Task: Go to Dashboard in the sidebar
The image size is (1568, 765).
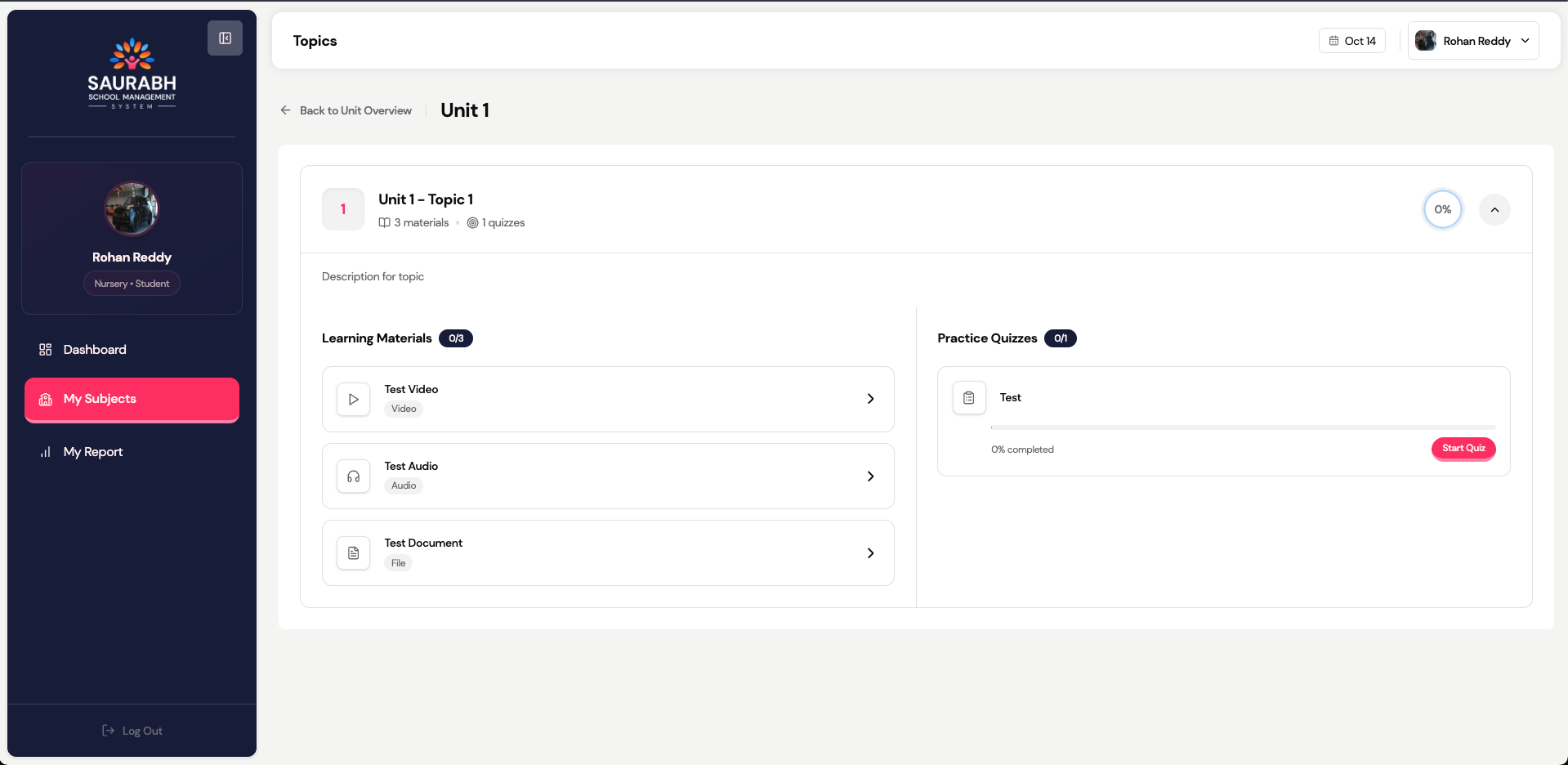Action: tap(95, 350)
